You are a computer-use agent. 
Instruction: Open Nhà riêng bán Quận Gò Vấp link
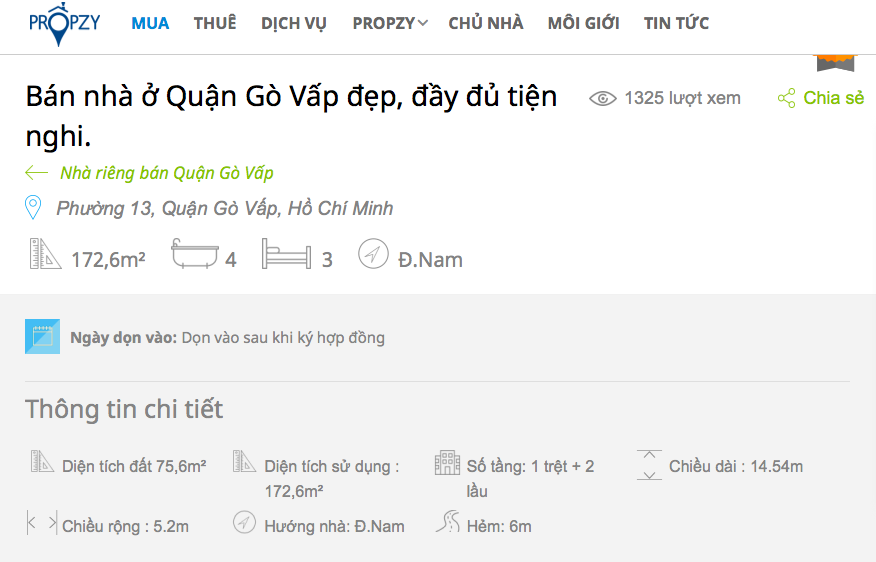(166, 173)
